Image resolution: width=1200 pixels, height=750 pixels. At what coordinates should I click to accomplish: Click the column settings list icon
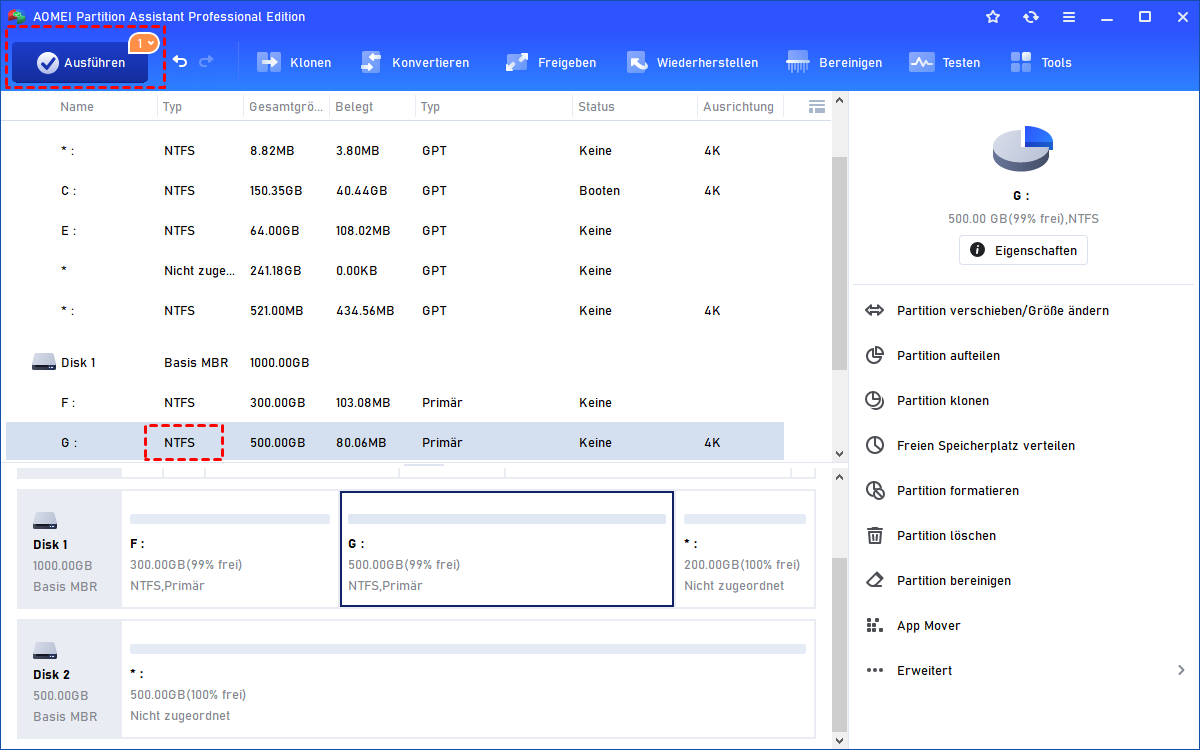(x=816, y=106)
